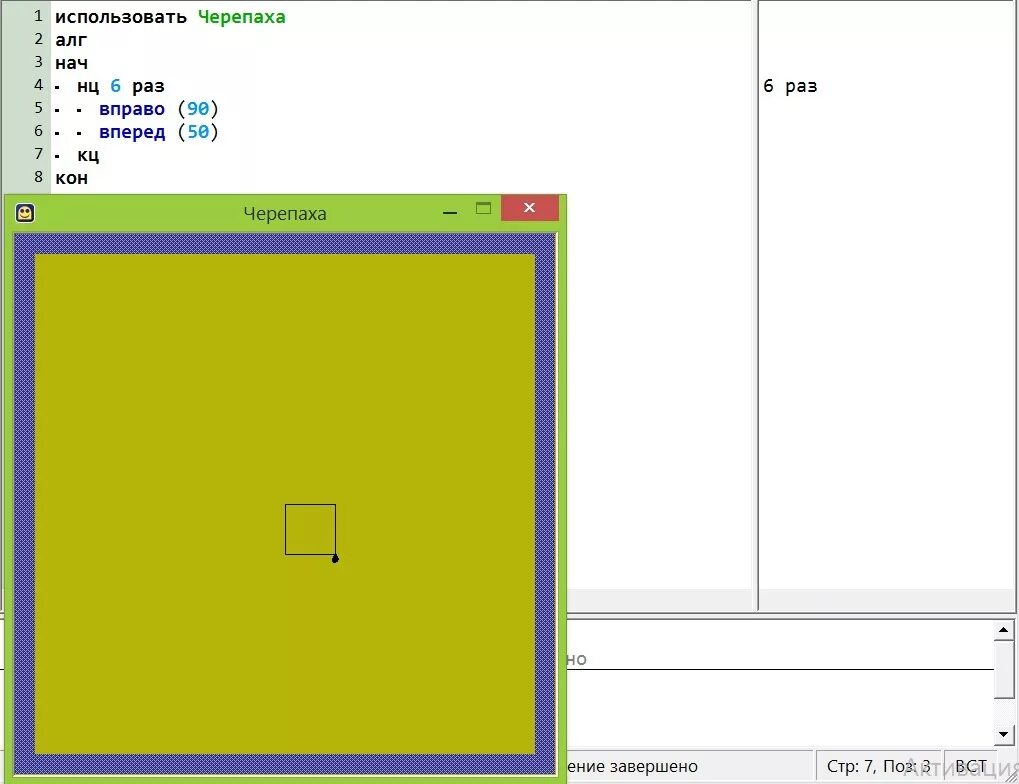Click the Черепаха window title text
Viewport: 1019px width, 784px height.
(x=285, y=214)
